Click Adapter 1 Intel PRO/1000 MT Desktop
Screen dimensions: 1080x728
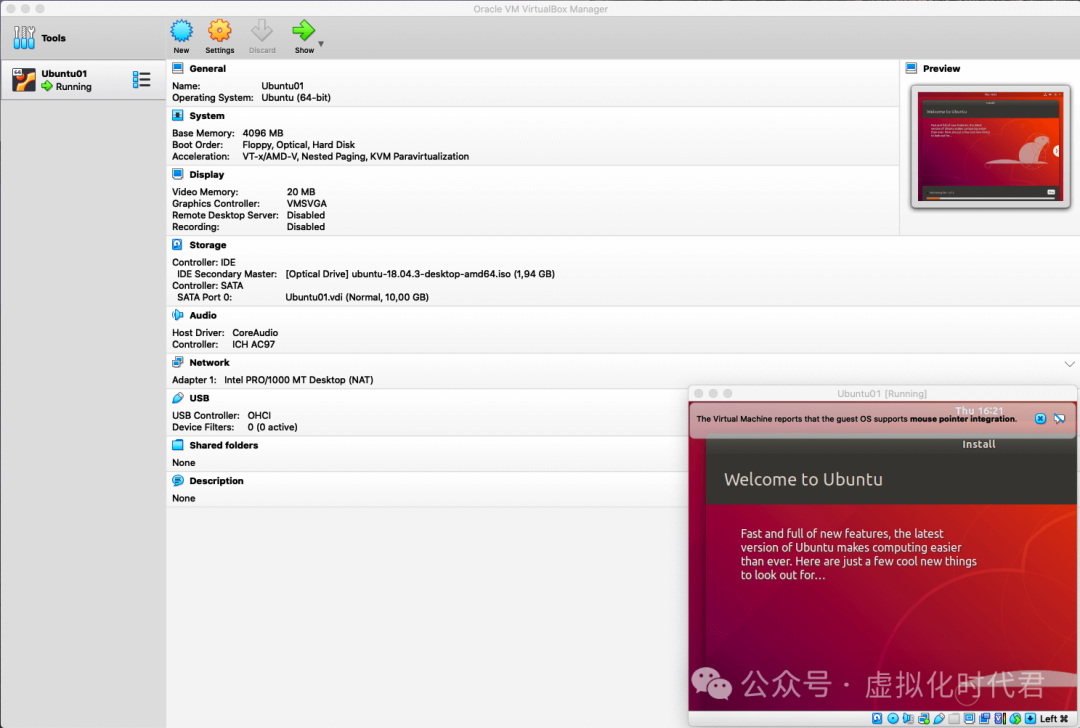(298, 380)
